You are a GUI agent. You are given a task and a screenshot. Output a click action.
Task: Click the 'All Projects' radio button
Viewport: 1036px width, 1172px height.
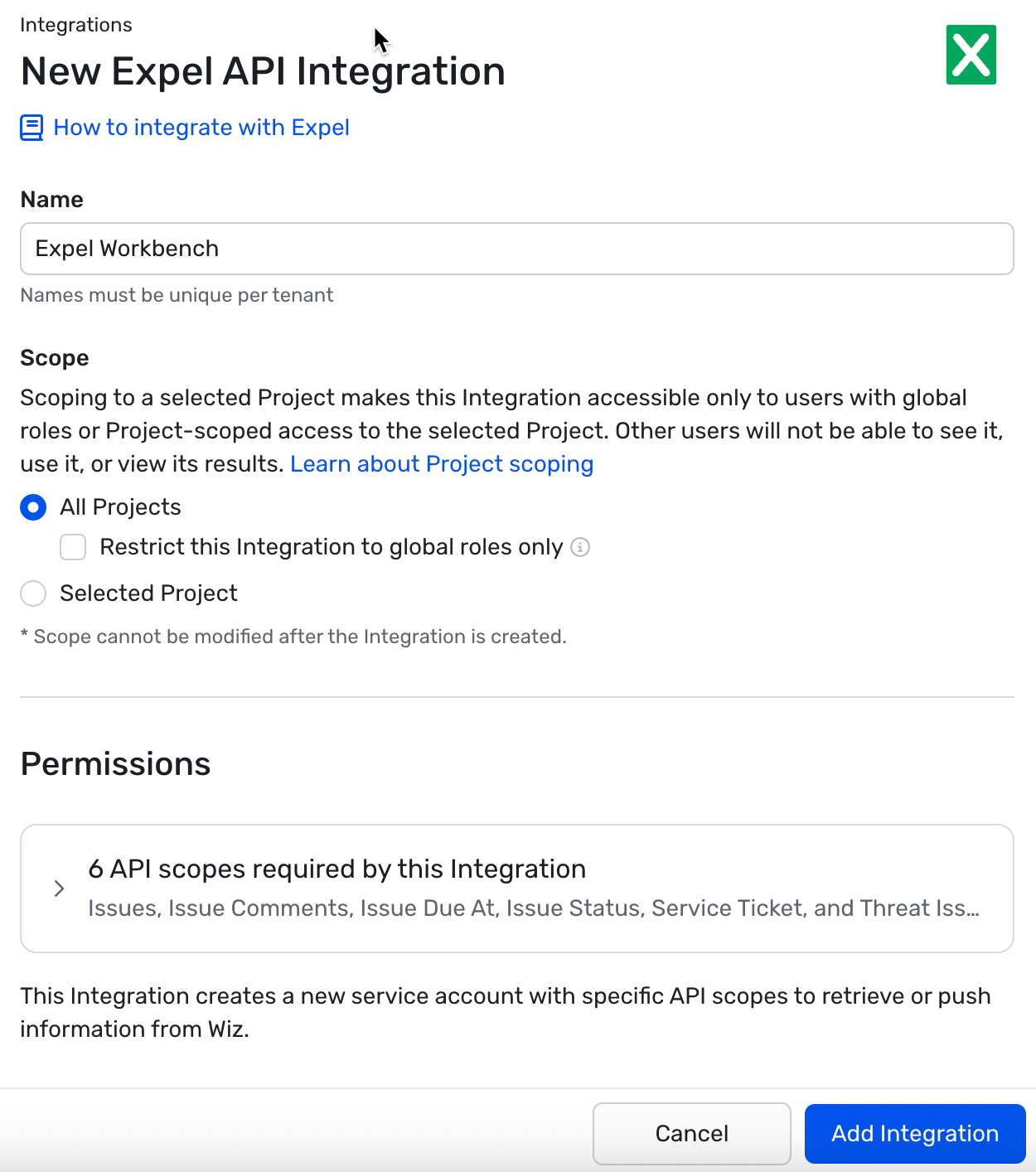click(x=33, y=506)
